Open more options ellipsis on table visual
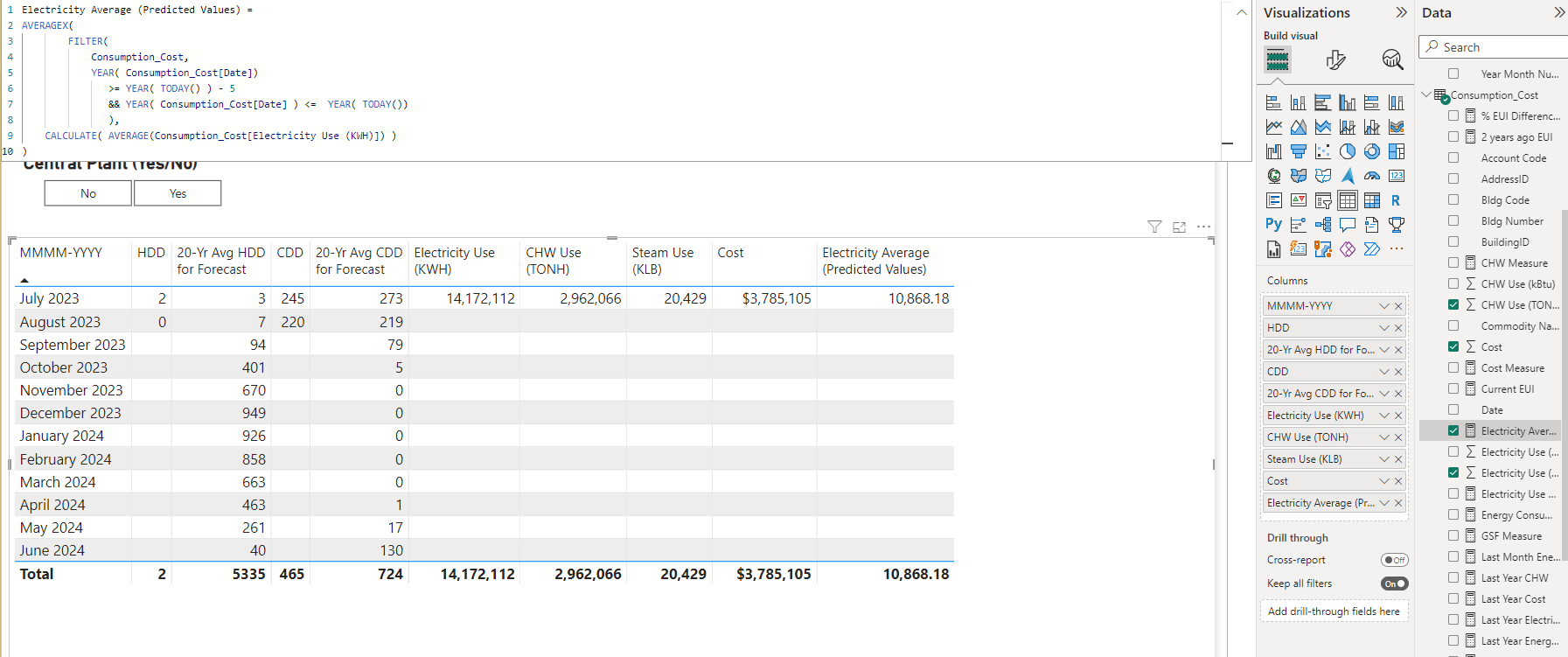Image resolution: width=1568 pixels, height=657 pixels. pos(1204,227)
